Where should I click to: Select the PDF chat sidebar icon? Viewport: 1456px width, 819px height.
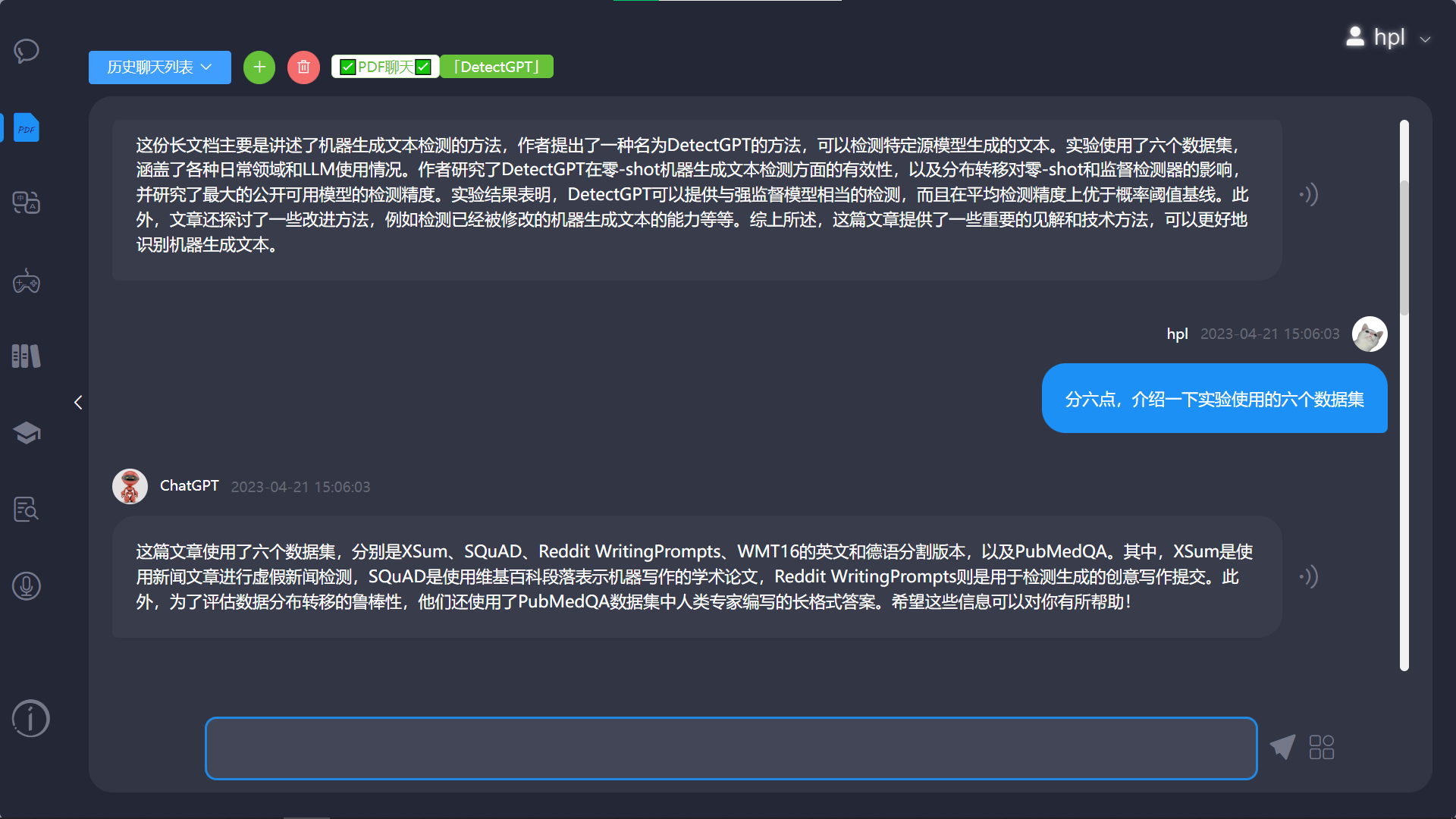(x=27, y=128)
